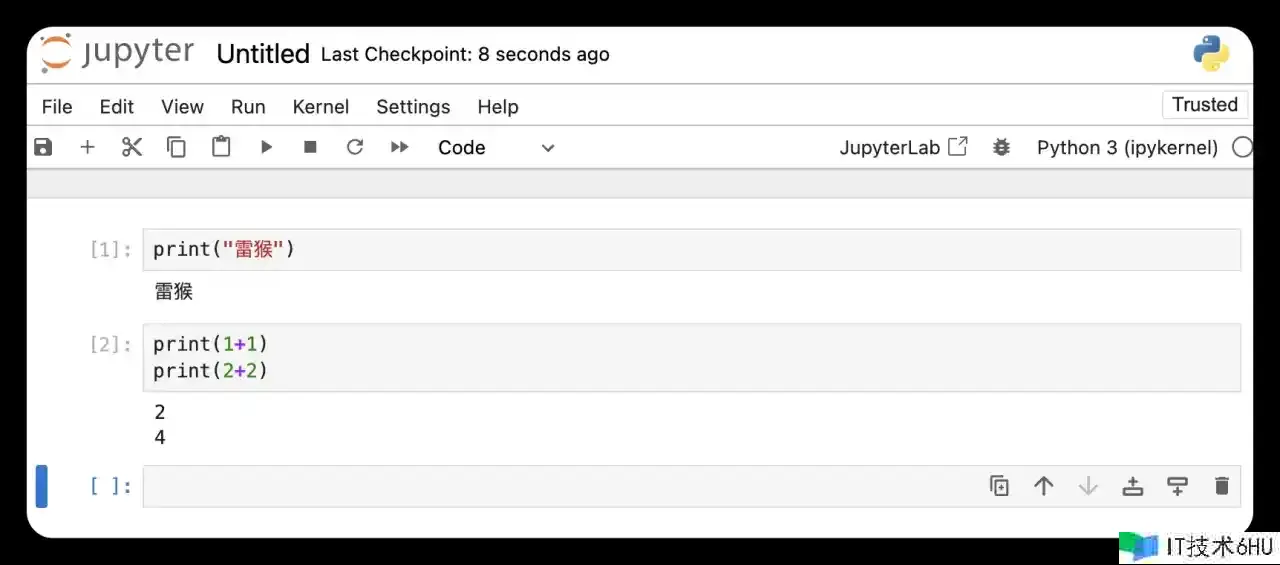Viewport: 1280px width, 565px height.
Task: Click the Trusted notebook button
Action: [1205, 105]
